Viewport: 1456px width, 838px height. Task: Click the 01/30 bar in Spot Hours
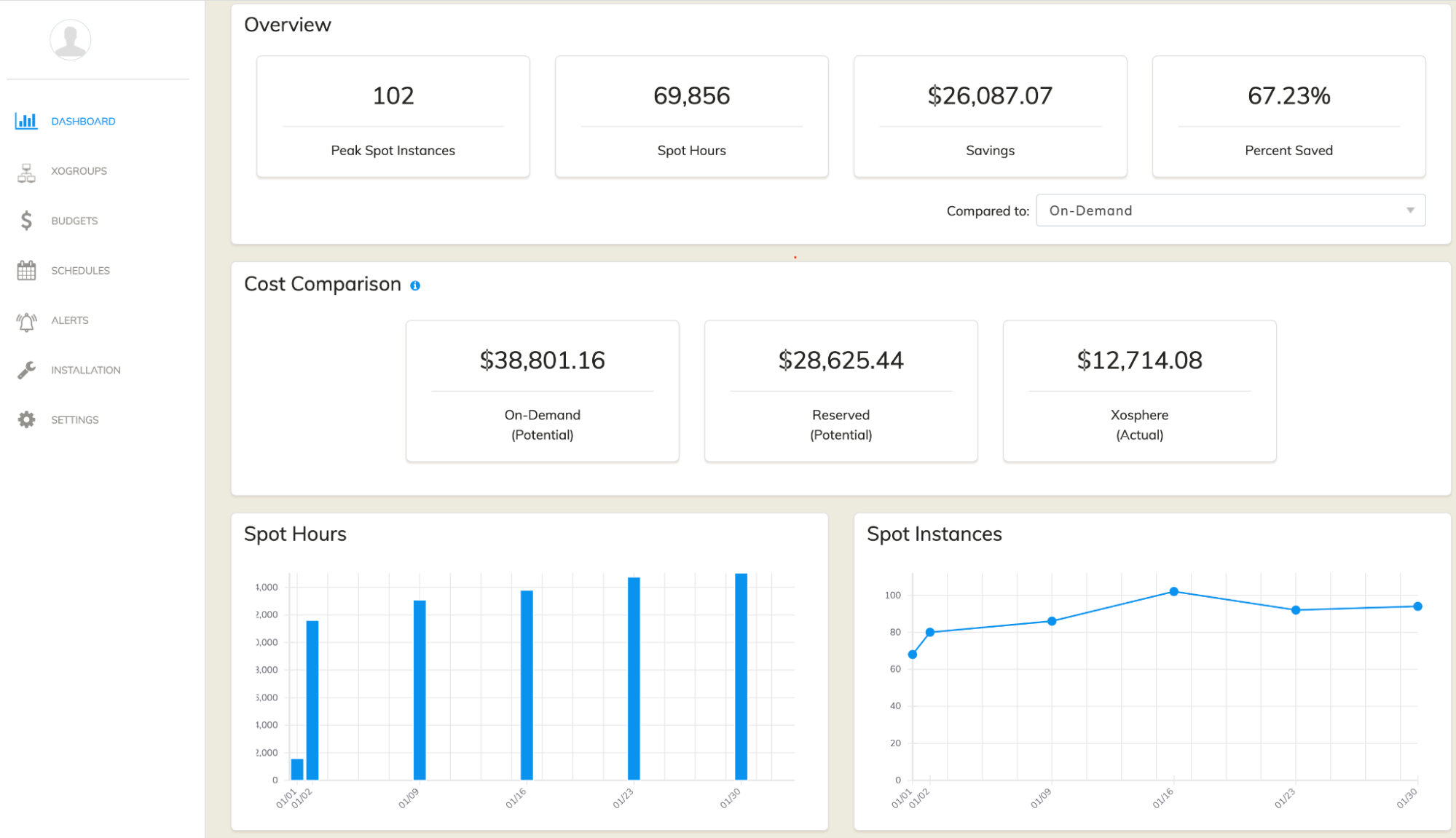click(x=741, y=676)
